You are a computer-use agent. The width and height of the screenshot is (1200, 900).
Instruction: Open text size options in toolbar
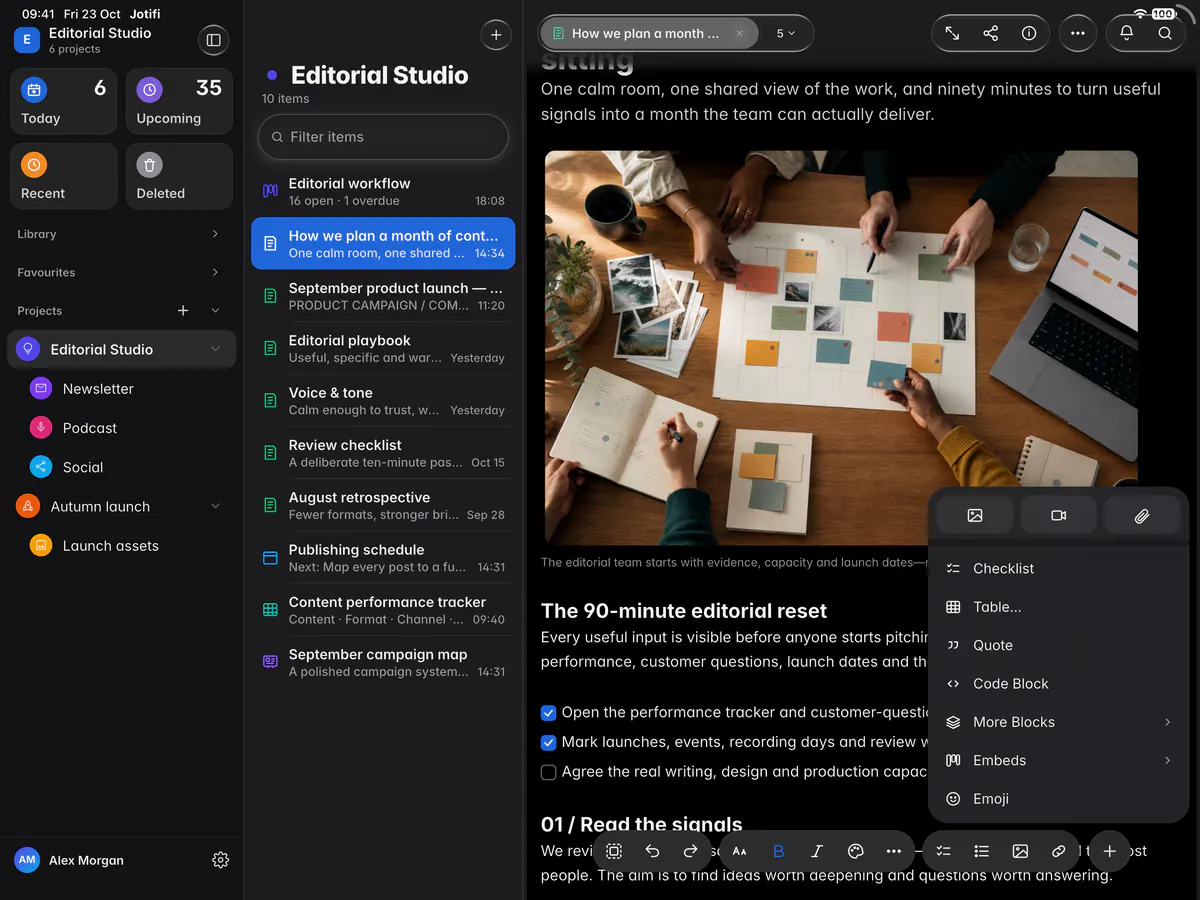click(x=740, y=851)
